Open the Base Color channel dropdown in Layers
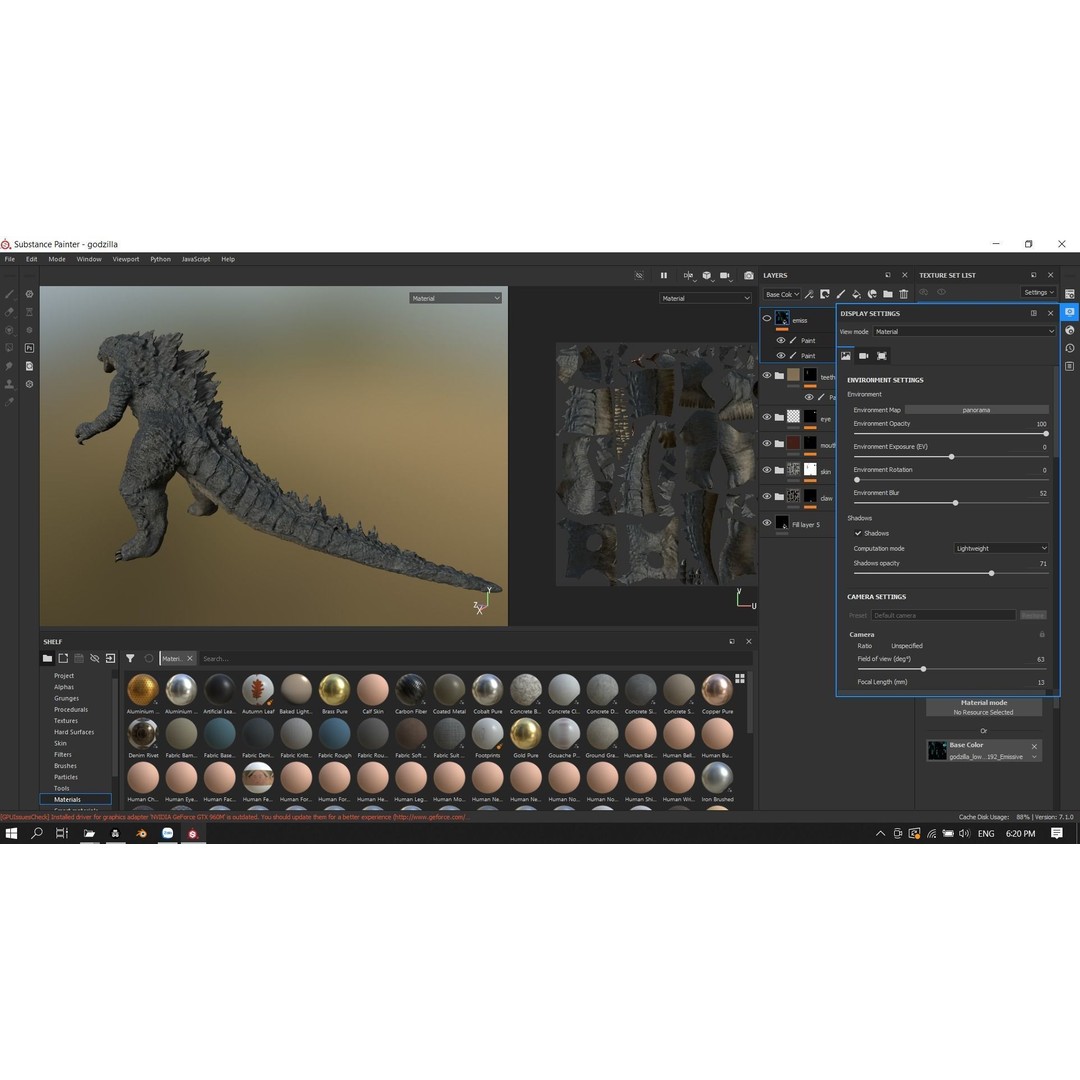 click(x=782, y=294)
